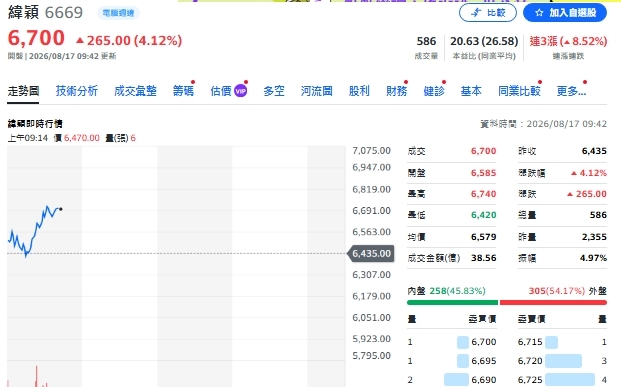Open the 估價 tab
Image resolution: width=621 pixels, height=387 pixels.
tap(221, 91)
